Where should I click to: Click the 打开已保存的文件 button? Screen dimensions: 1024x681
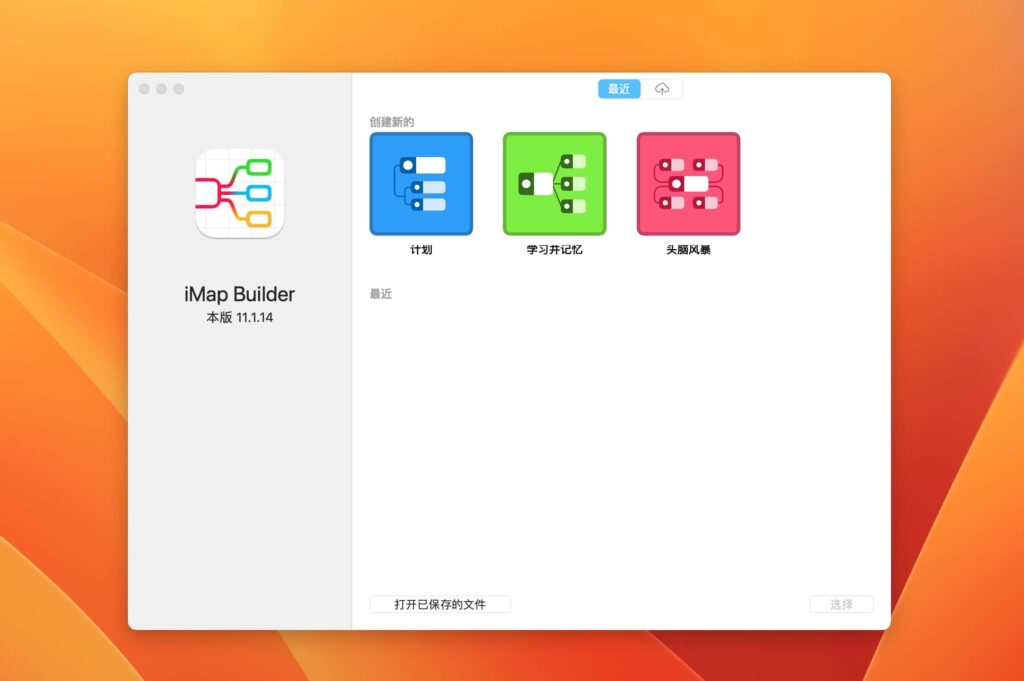(x=440, y=603)
